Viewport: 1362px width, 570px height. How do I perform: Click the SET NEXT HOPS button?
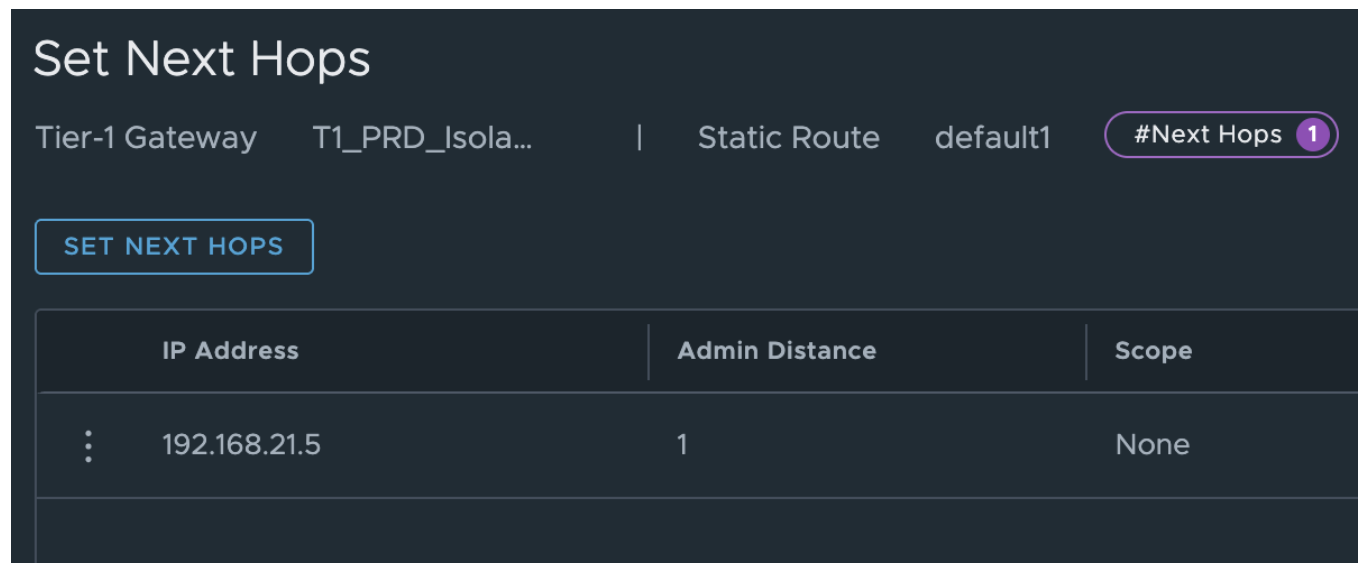point(174,247)
